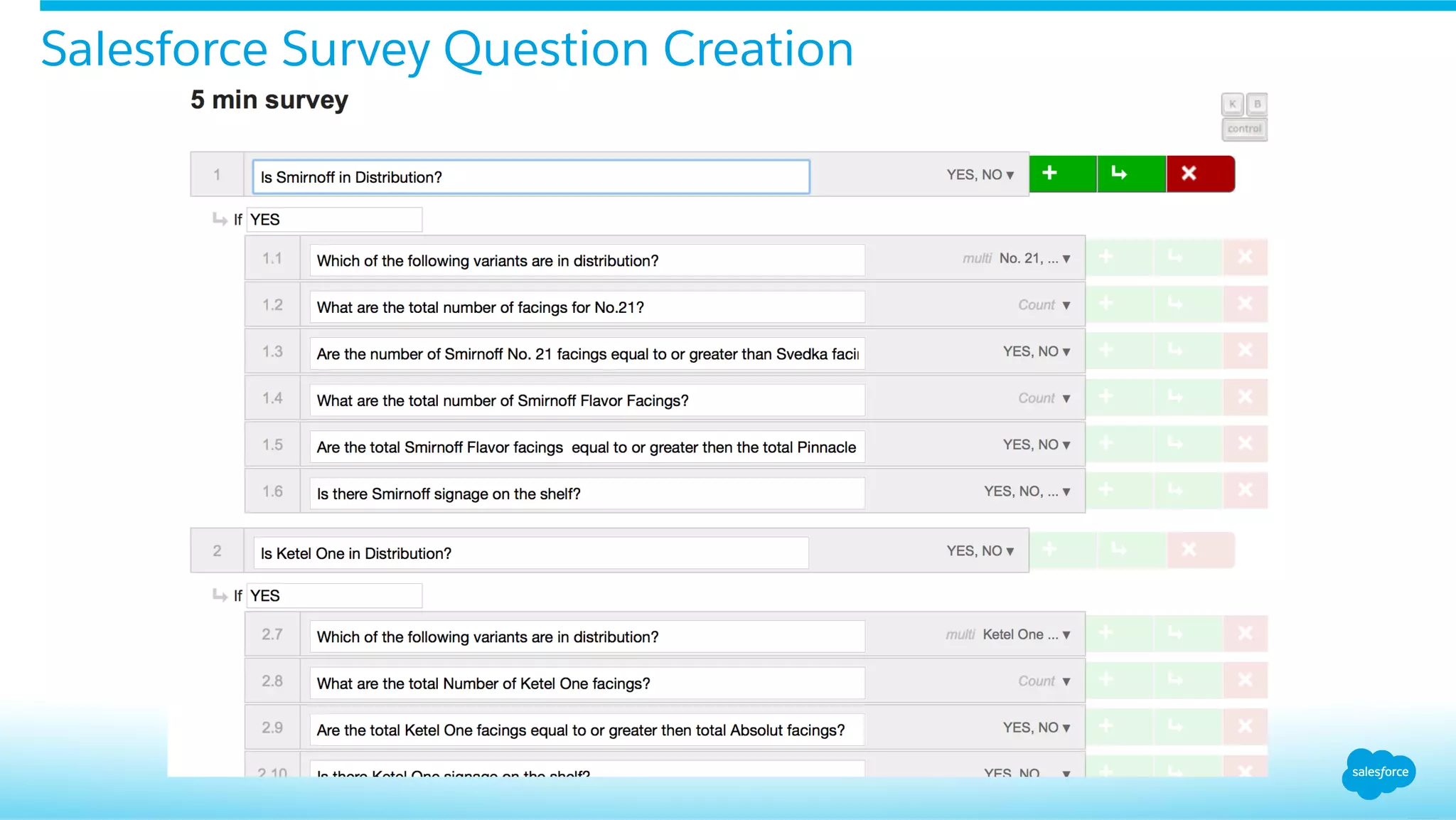Delete question 1.3
The width and height of the screenshot is (1456, 820).
(1246, 350)
